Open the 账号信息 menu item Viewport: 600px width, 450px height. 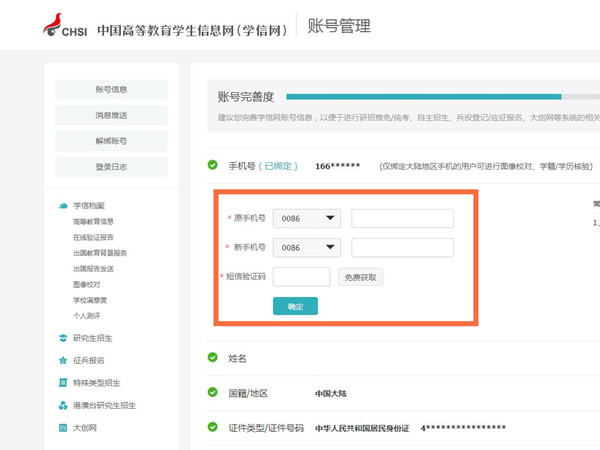tap(111, 90)
